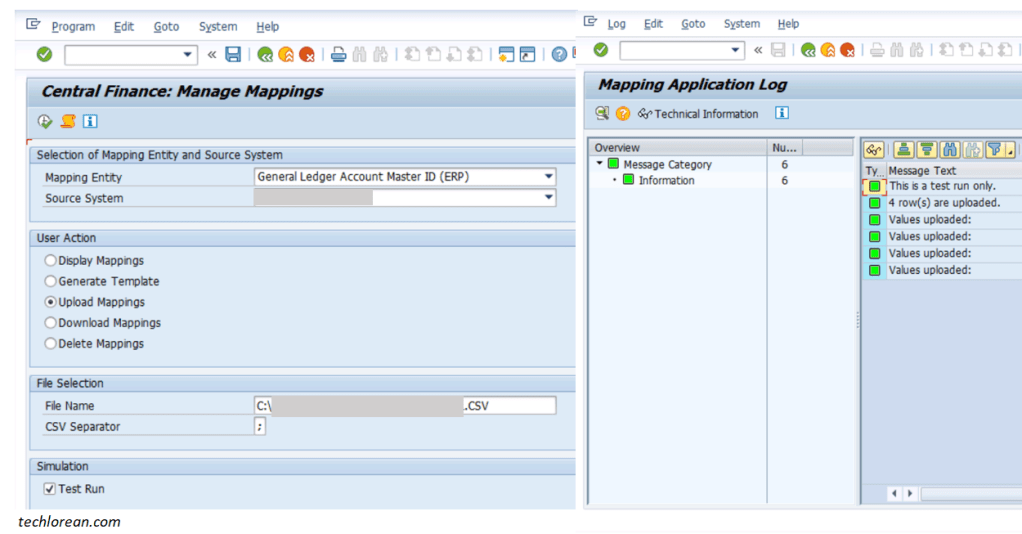The width and height of the screenshot is (1022, 534).
Task: Click Print icon in Manage Mappings toolbar
Action: click(338, 55)
